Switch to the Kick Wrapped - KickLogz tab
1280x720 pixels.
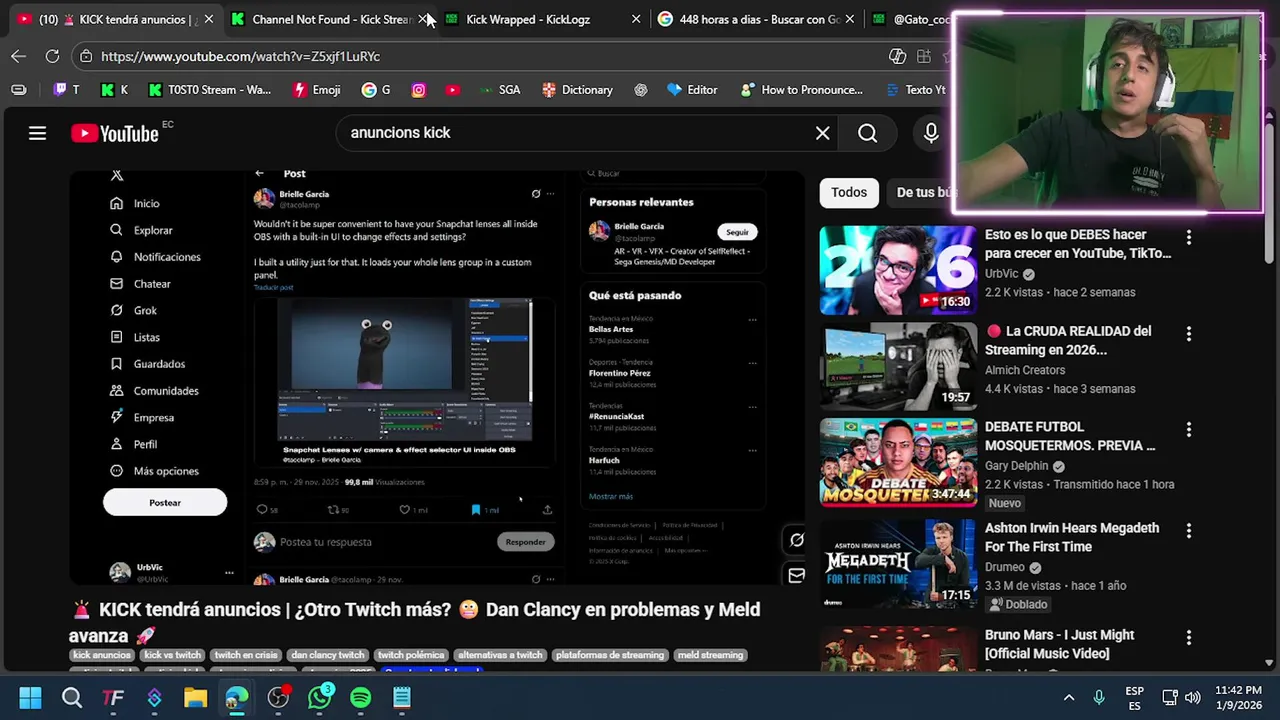click(x=540, y=19)
